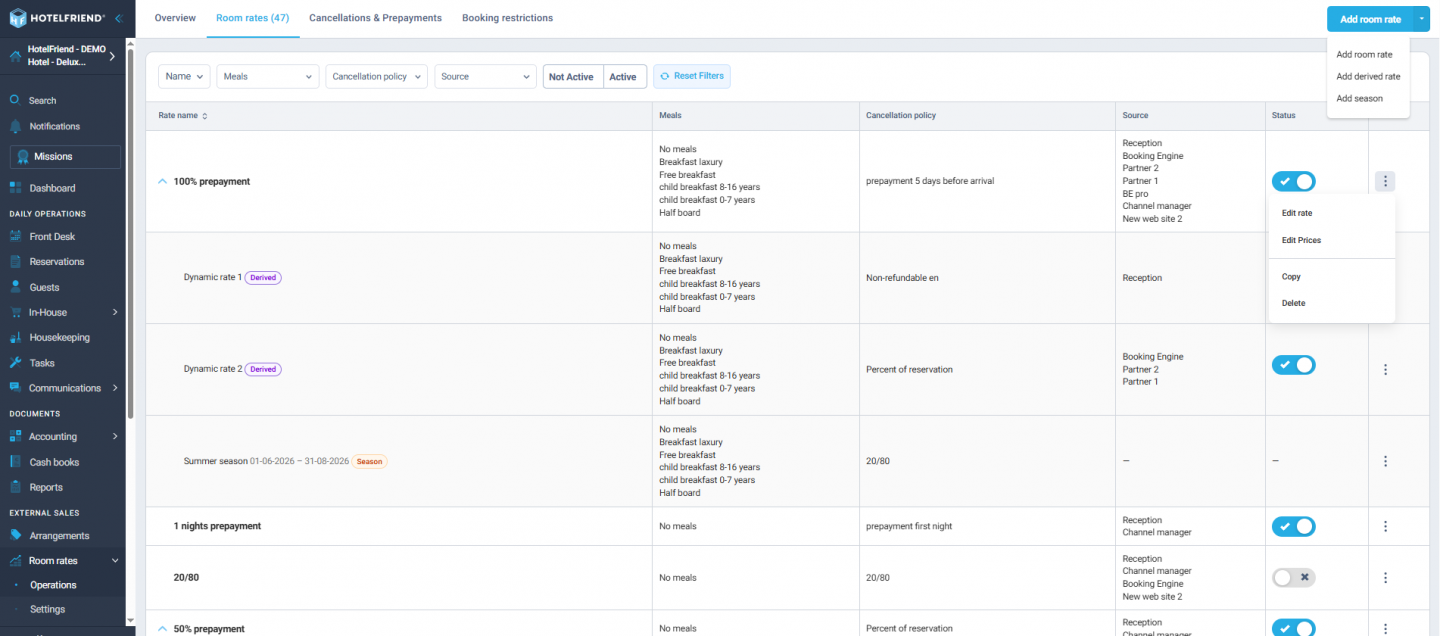
Task: Toggle status switch for 1 nights prepayment
Action: click(1293, 527)
